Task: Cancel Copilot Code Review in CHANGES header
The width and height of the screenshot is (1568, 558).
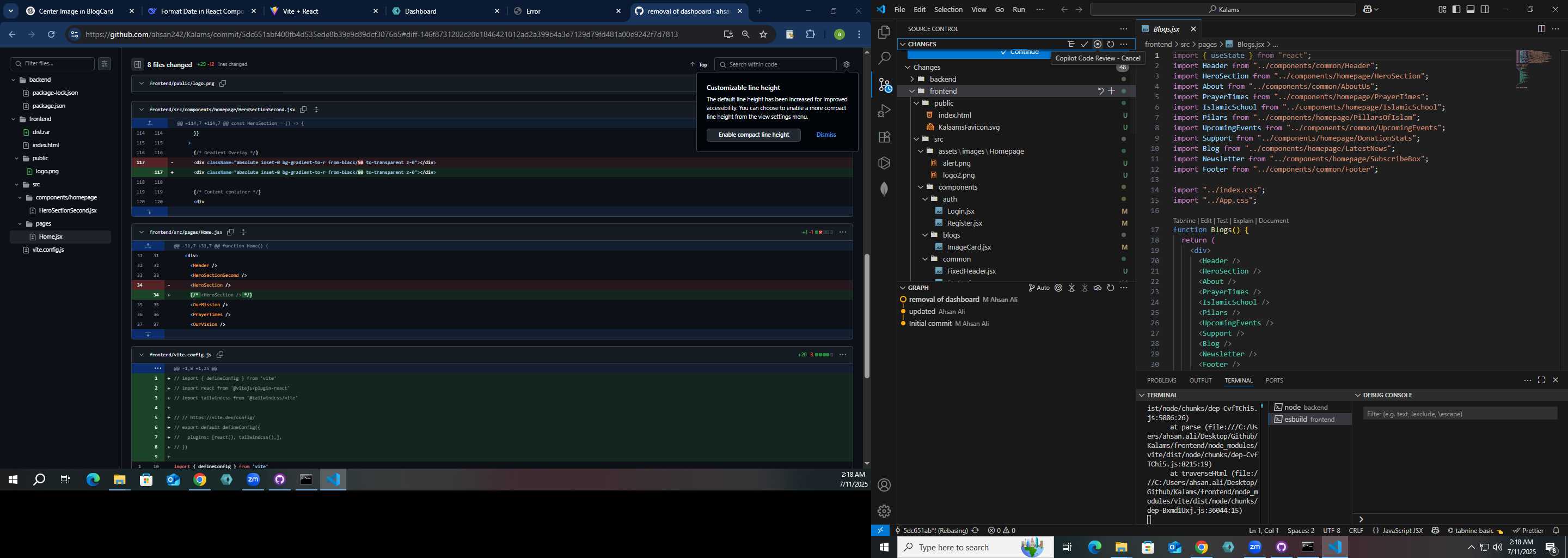Action: [x=1098, y=44]
